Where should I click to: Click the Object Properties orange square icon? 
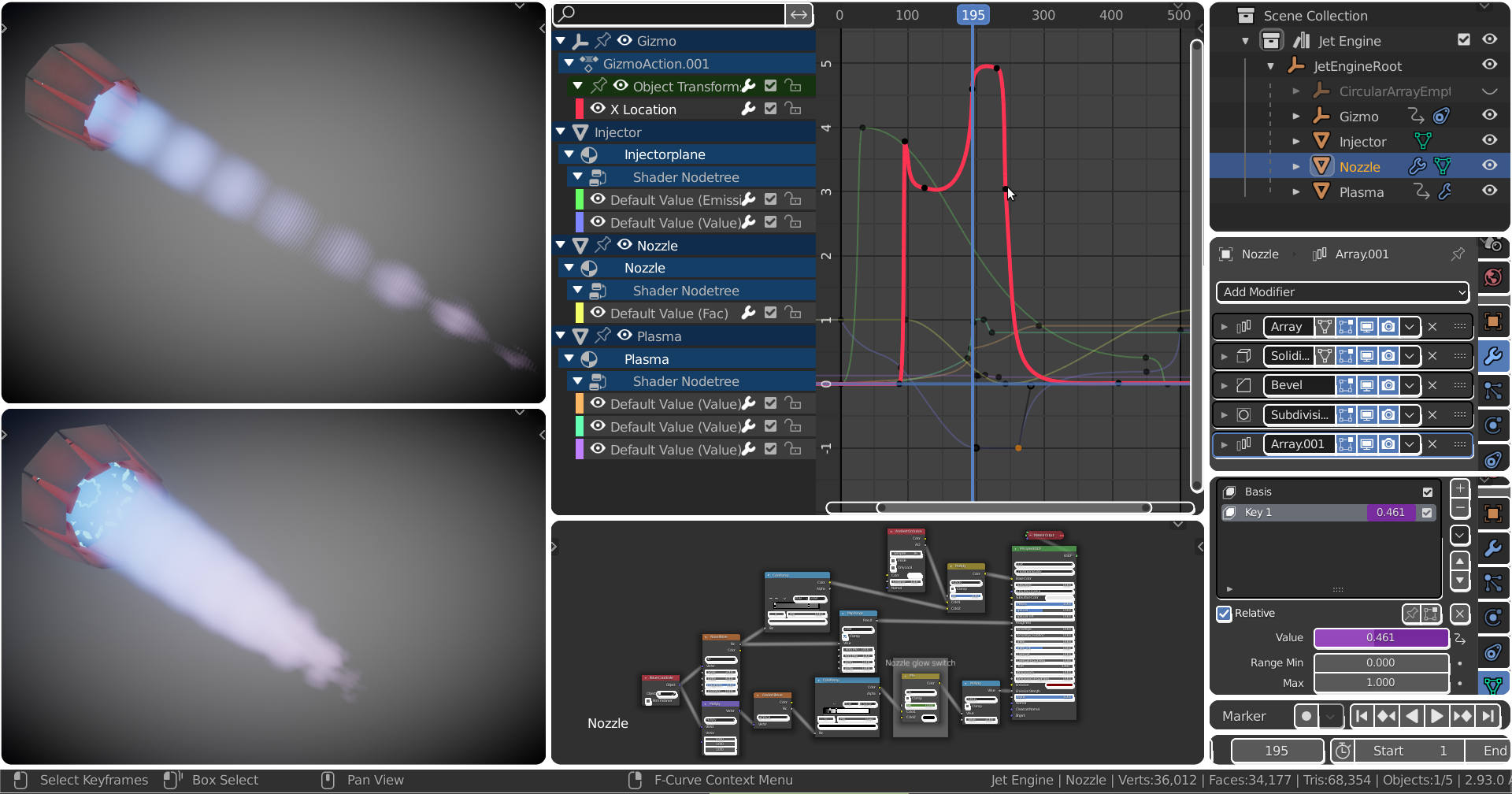pyautogui.click(x=1494, y=321)
